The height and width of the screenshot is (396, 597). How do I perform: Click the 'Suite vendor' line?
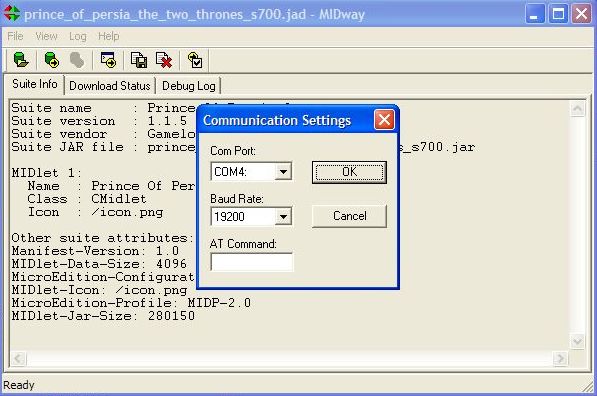pos(104,134)
